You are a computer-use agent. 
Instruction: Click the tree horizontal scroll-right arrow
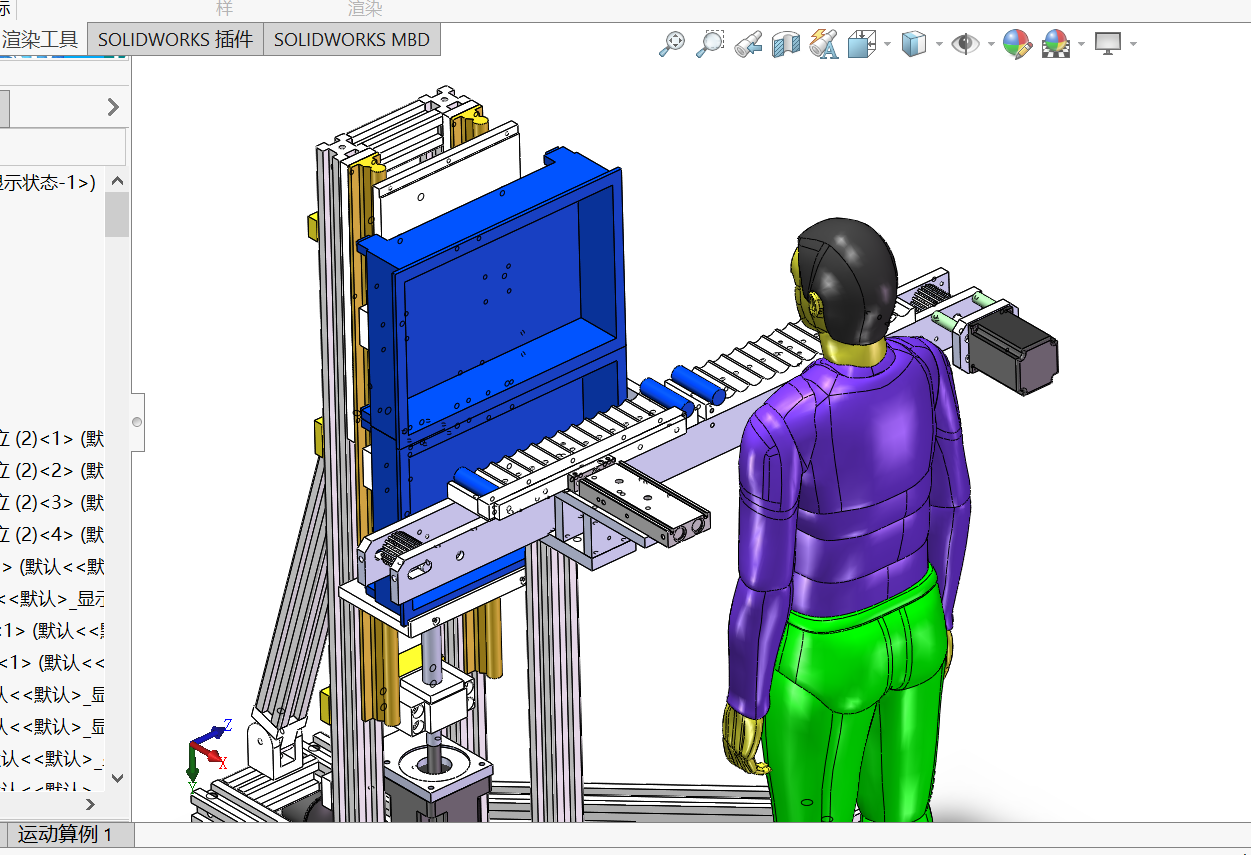point(90,803)
